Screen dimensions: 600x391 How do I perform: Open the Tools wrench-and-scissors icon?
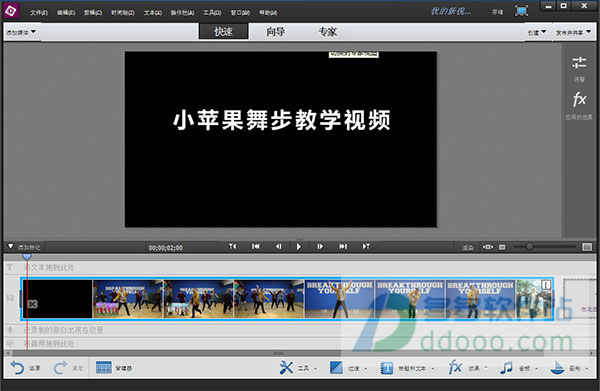(286, 368)
